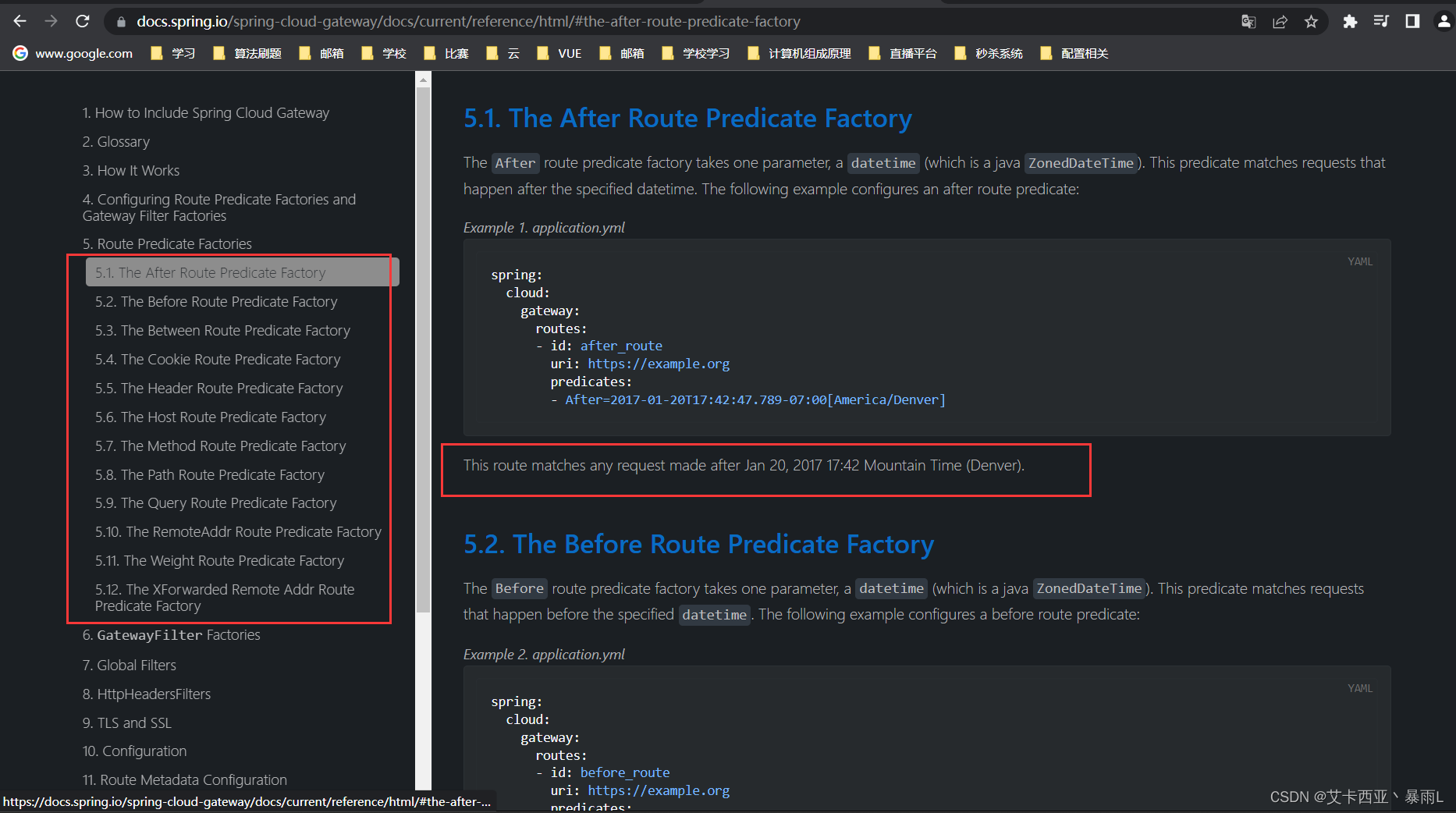The width and height of the screenshot is (1456, 813).
Task: Open 5. Route Predicate Factories heading
Action: 167,244
